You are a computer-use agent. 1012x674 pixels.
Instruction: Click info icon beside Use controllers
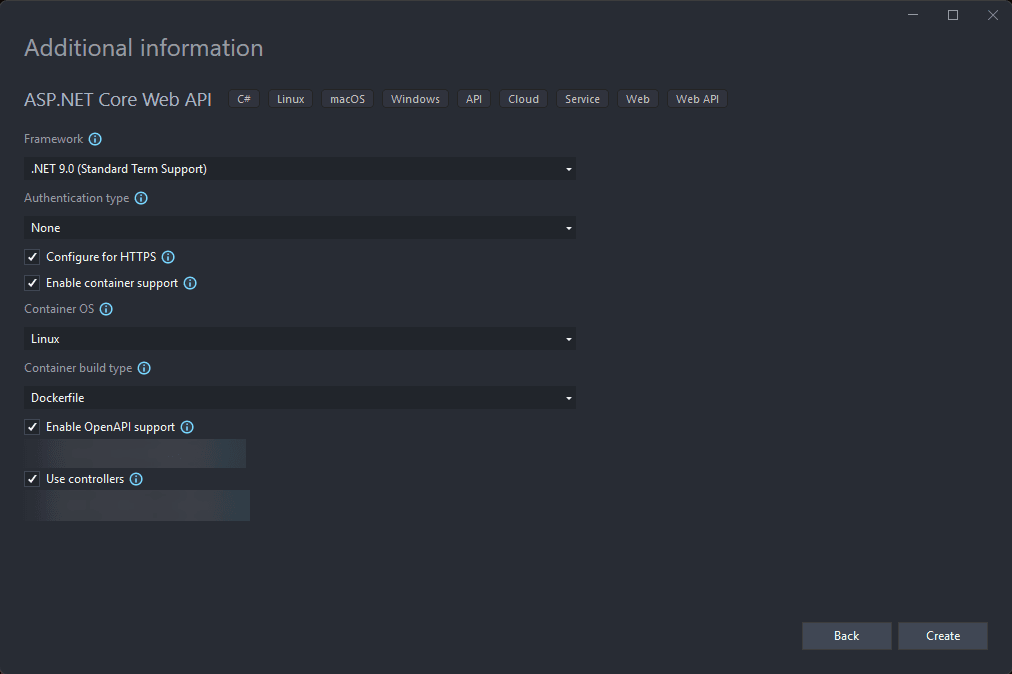(136, 479)
